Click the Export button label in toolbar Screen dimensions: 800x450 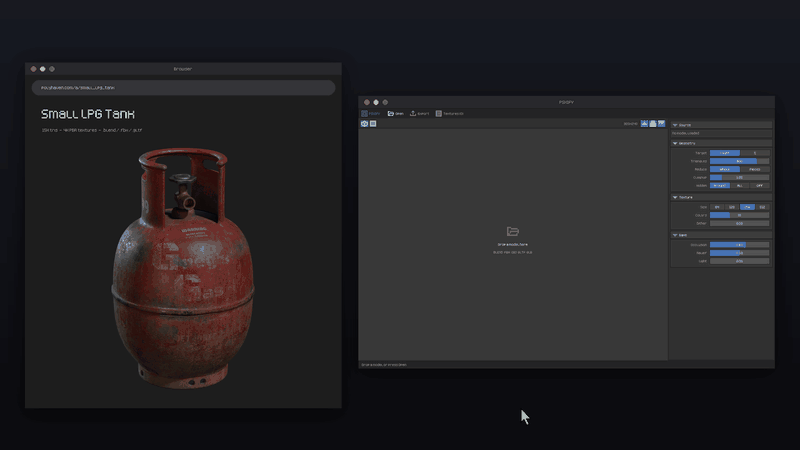pos(423,114)
